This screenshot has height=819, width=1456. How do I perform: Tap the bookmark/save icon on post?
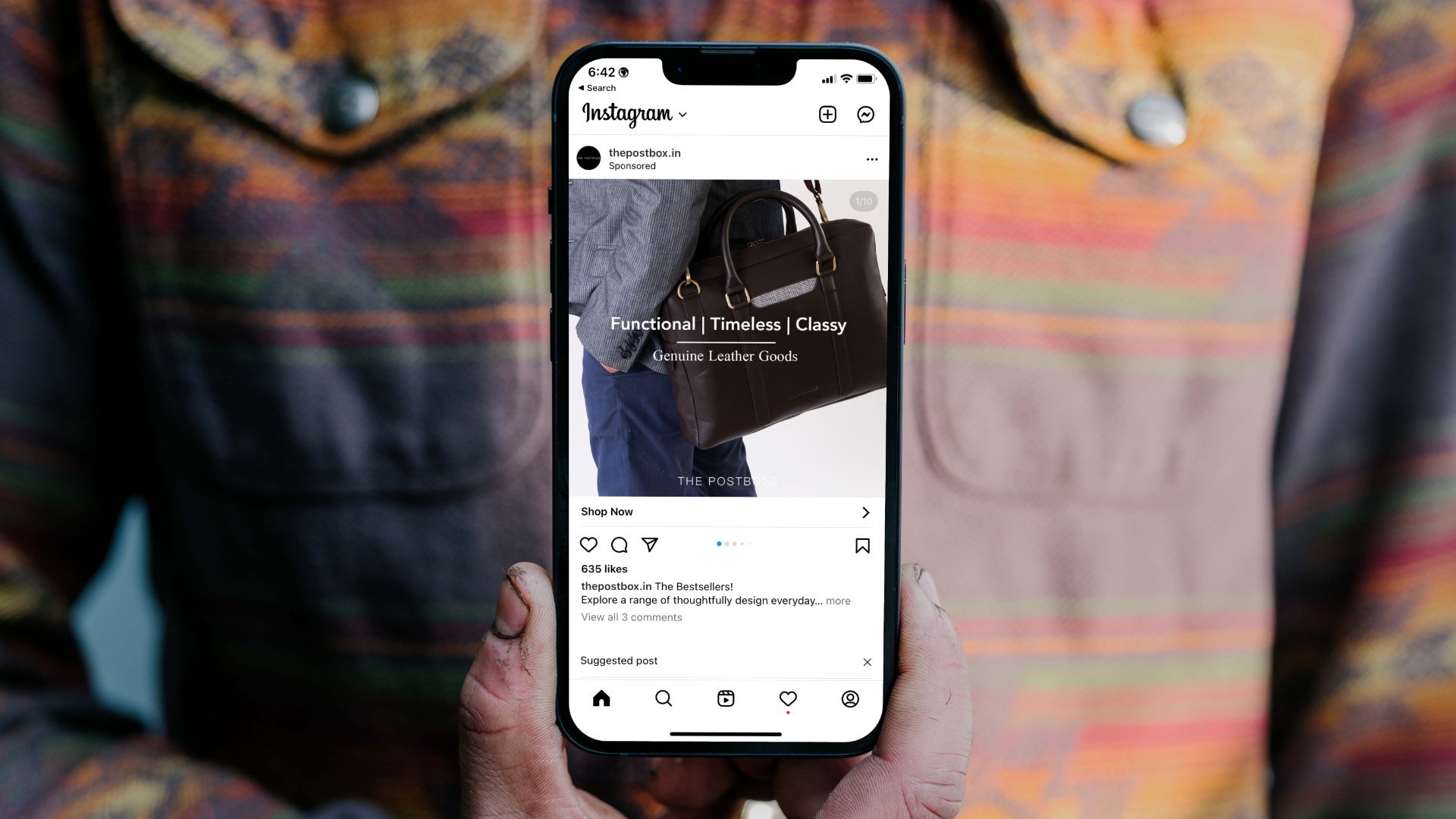pos(862,544)
